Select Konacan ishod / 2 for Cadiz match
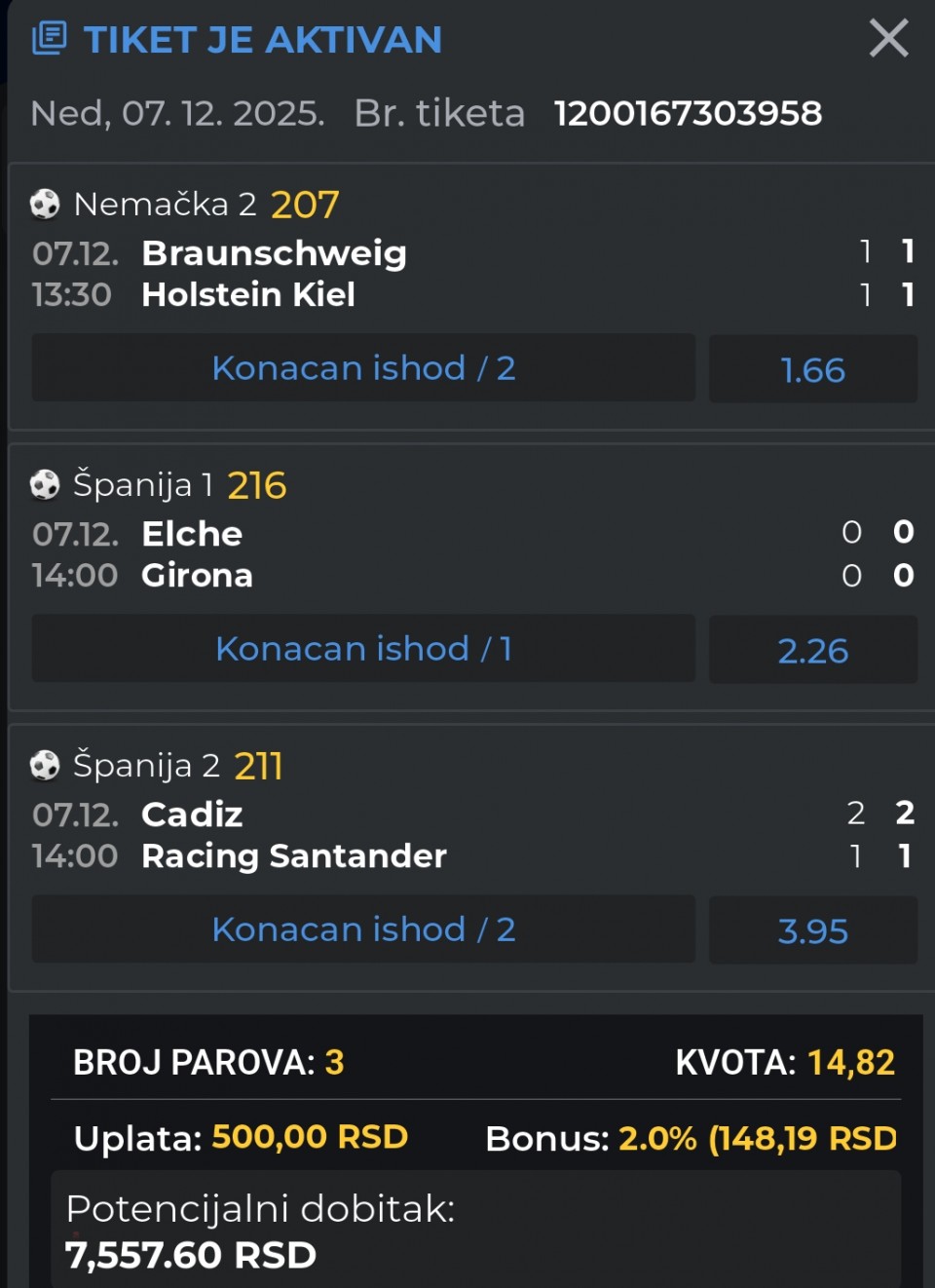Image resolution: width=935 pixels, height=1288 pixels. (x=363, y=929)
